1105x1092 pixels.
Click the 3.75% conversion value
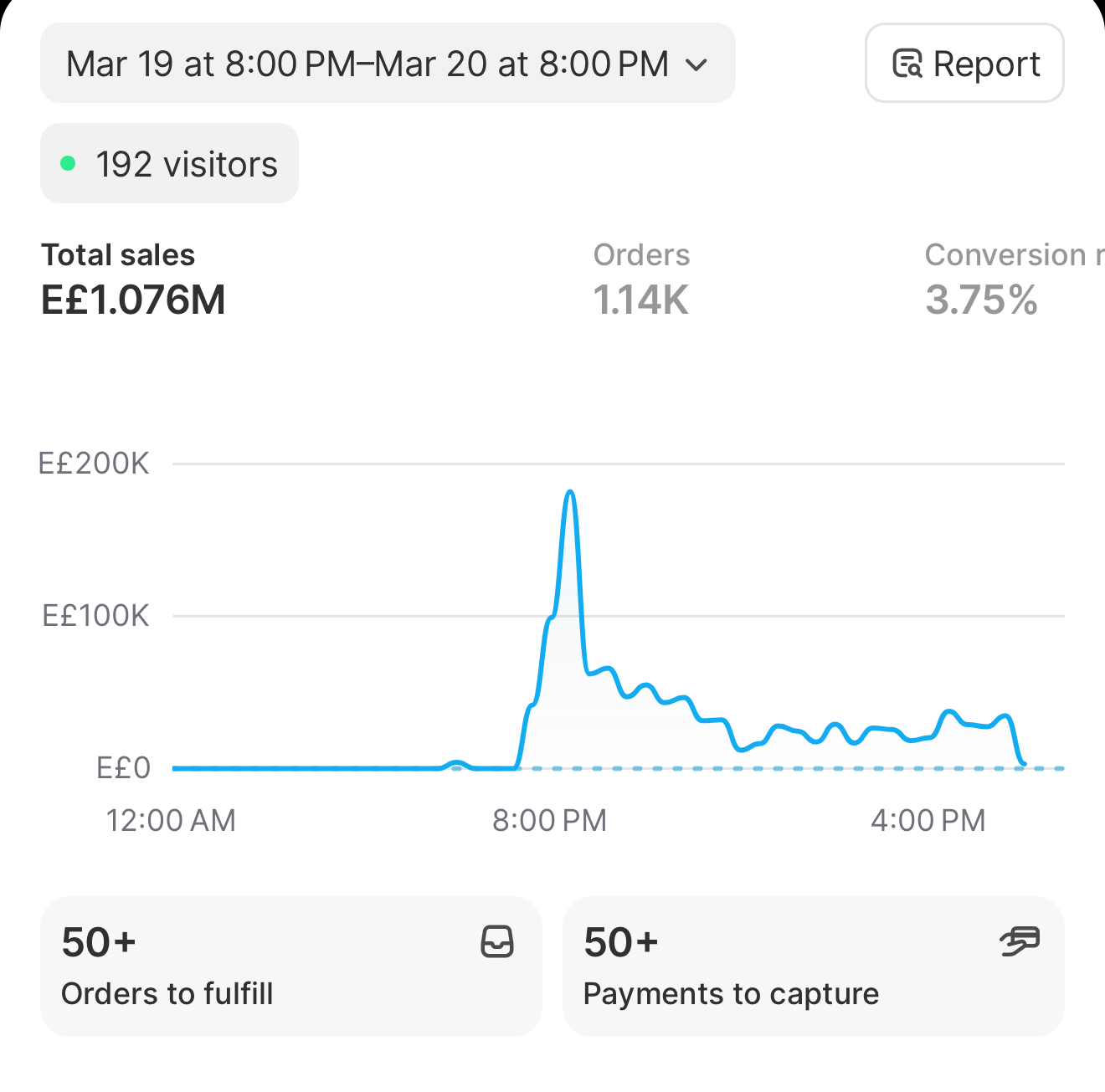(x=982, y=300)
